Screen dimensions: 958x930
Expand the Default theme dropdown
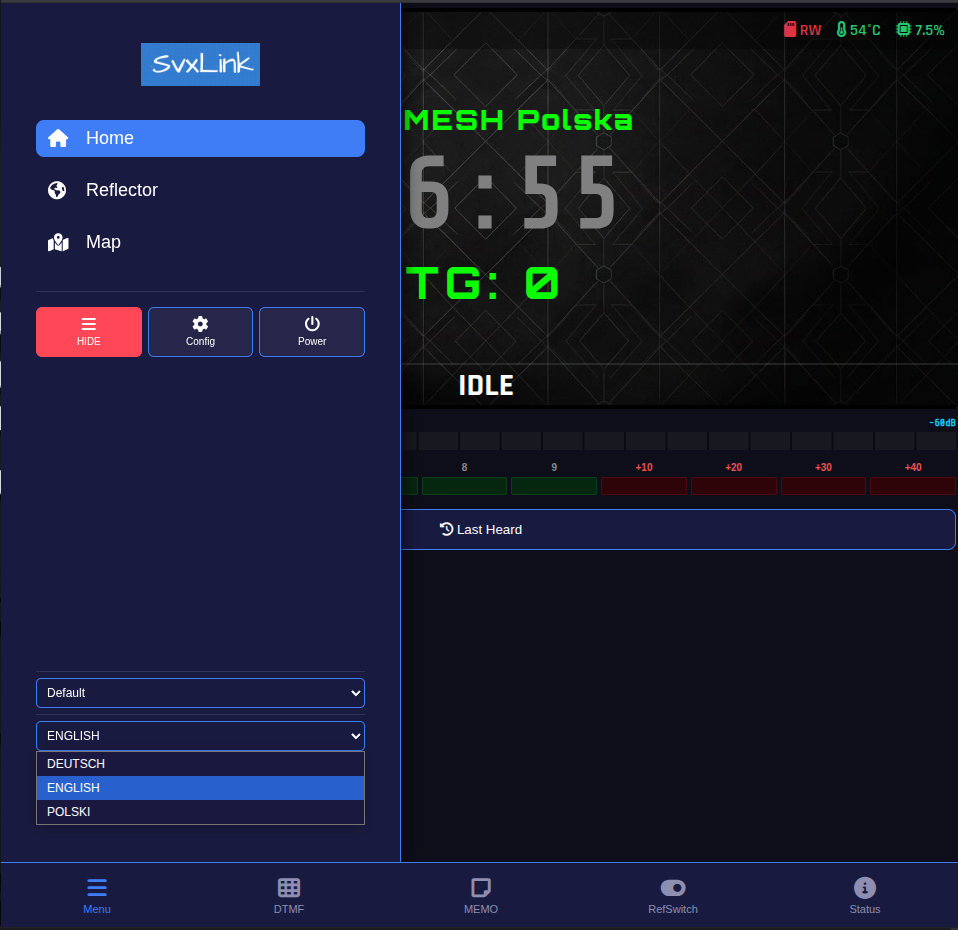click(200, 693)
